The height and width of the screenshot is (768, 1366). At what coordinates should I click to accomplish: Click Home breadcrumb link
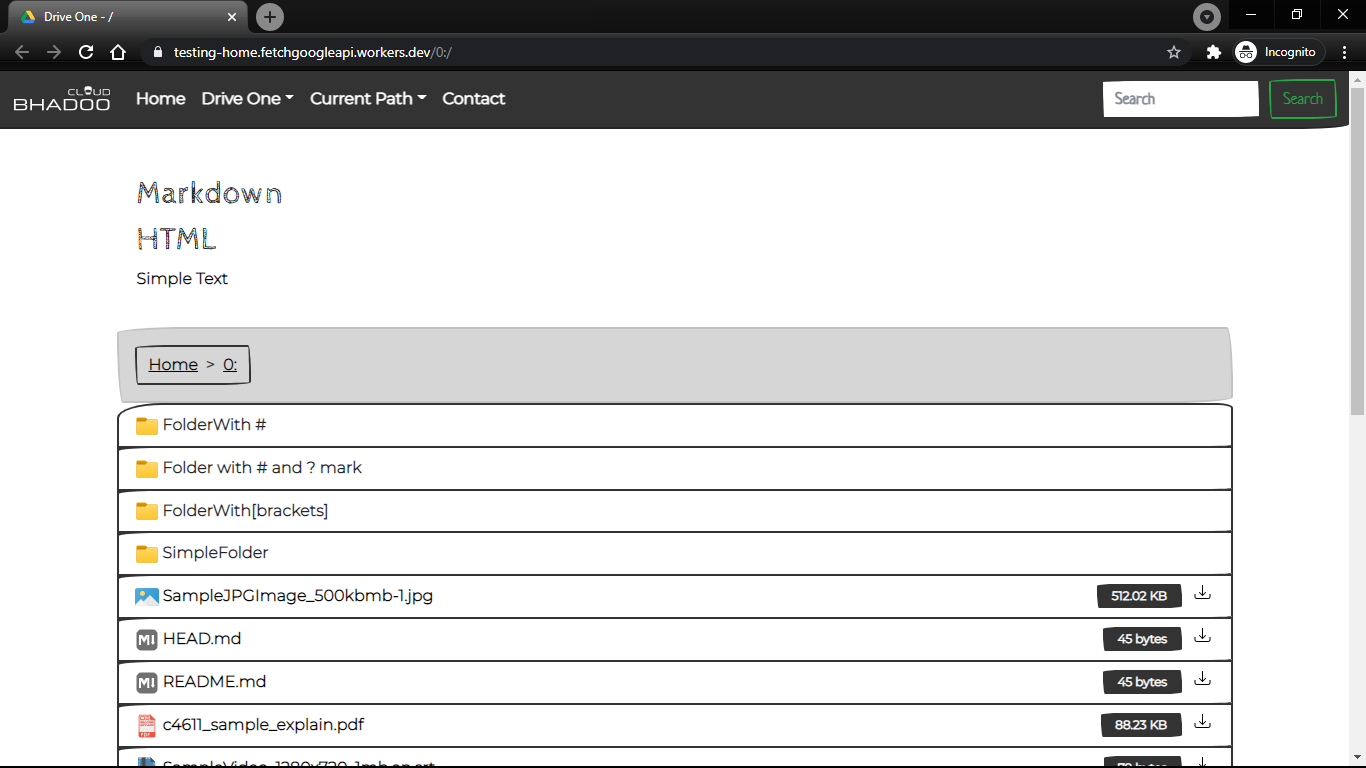(x=173, y=364)
